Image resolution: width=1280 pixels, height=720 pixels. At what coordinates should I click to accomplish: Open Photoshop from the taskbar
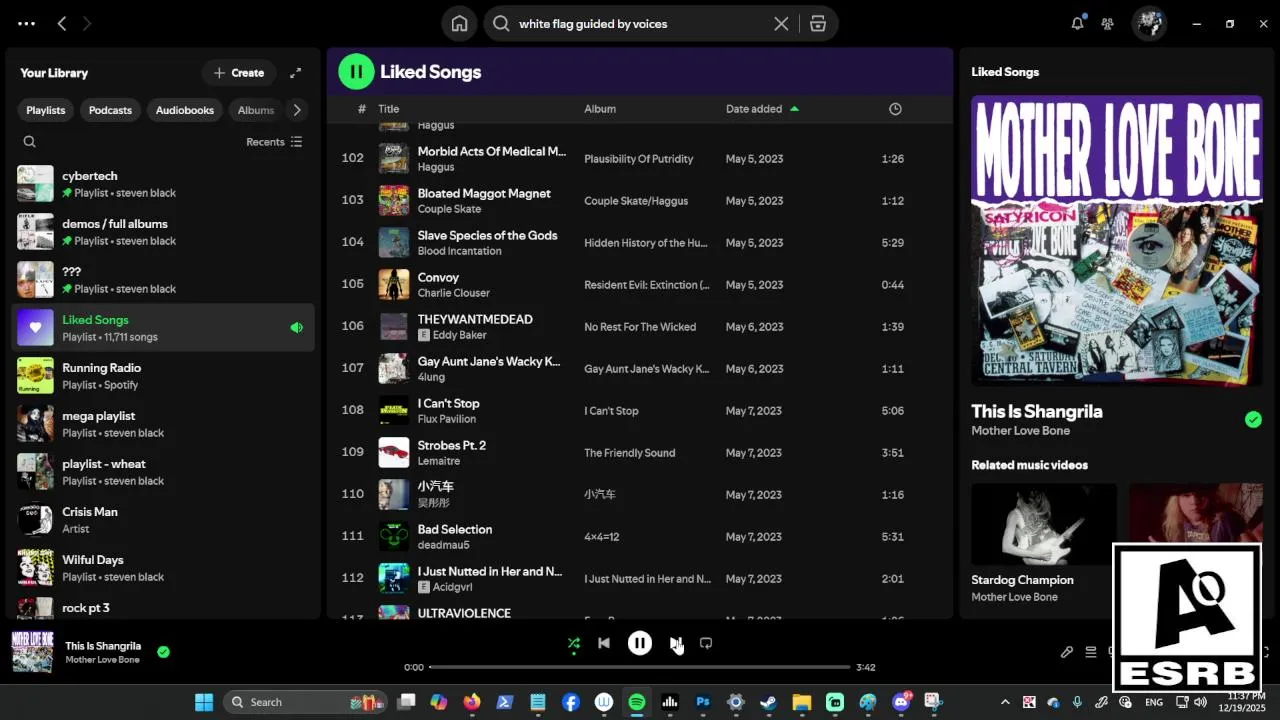[703, 702]
